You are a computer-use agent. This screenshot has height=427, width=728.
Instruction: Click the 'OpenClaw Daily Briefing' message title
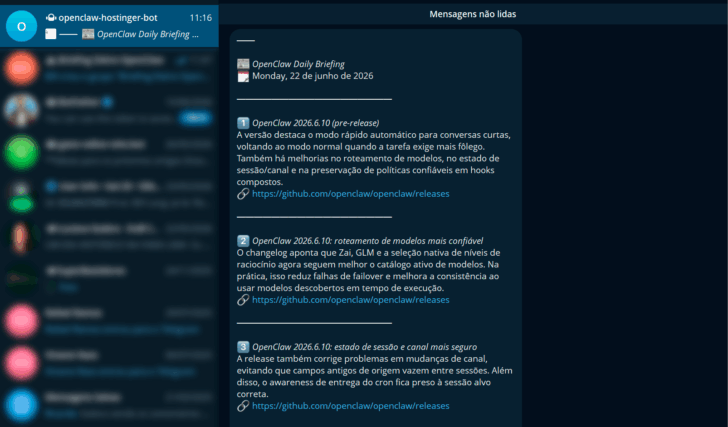tap(298, 64)
